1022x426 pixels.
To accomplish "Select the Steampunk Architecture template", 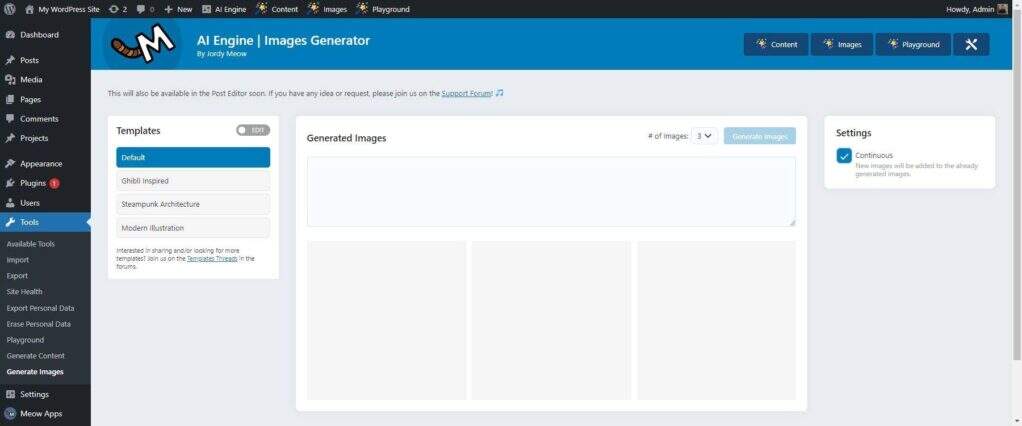I will [x=193, y=205].
